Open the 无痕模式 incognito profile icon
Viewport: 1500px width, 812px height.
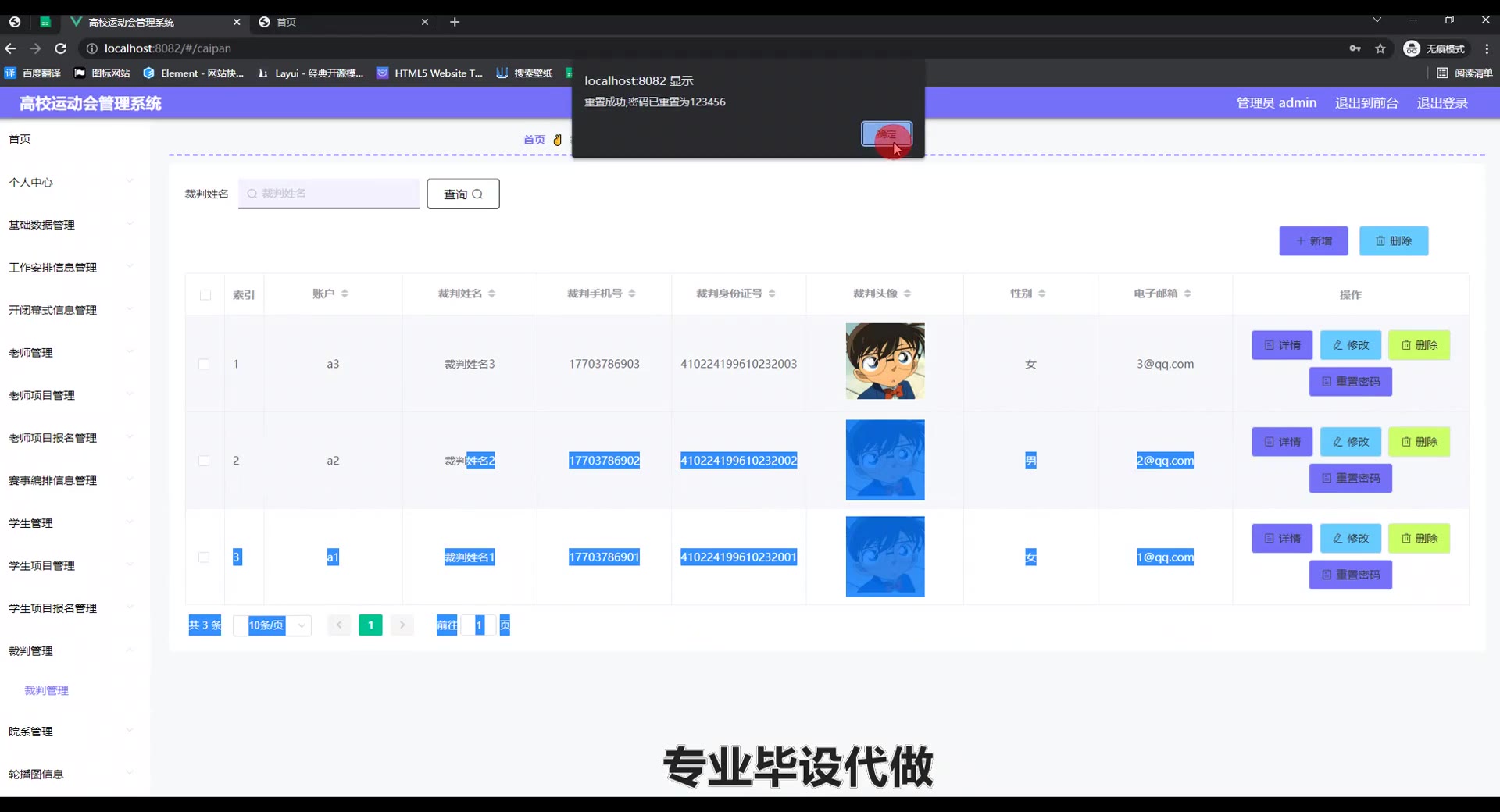point(1434,48)
